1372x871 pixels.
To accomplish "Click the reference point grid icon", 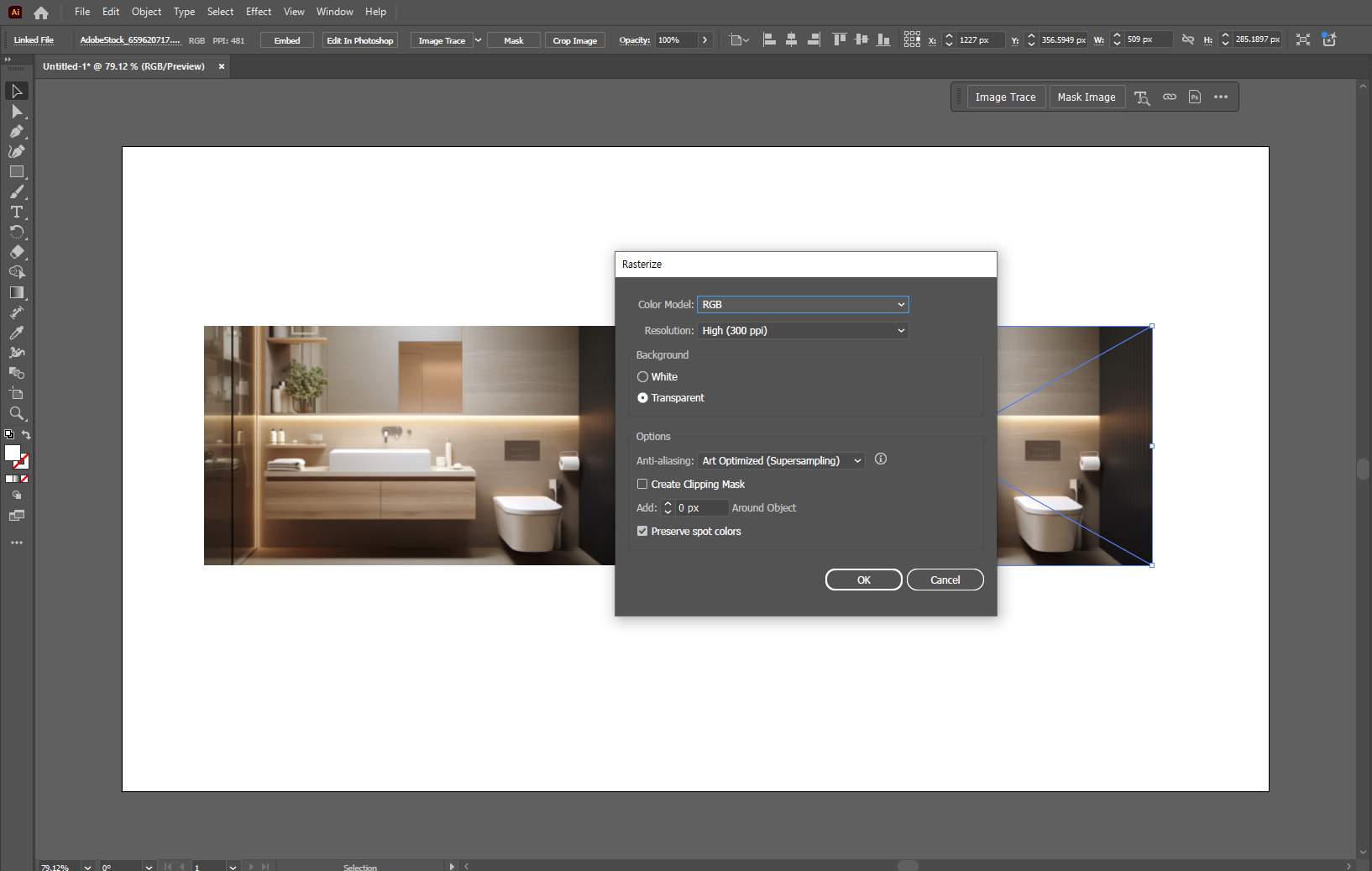I will 912,39.
